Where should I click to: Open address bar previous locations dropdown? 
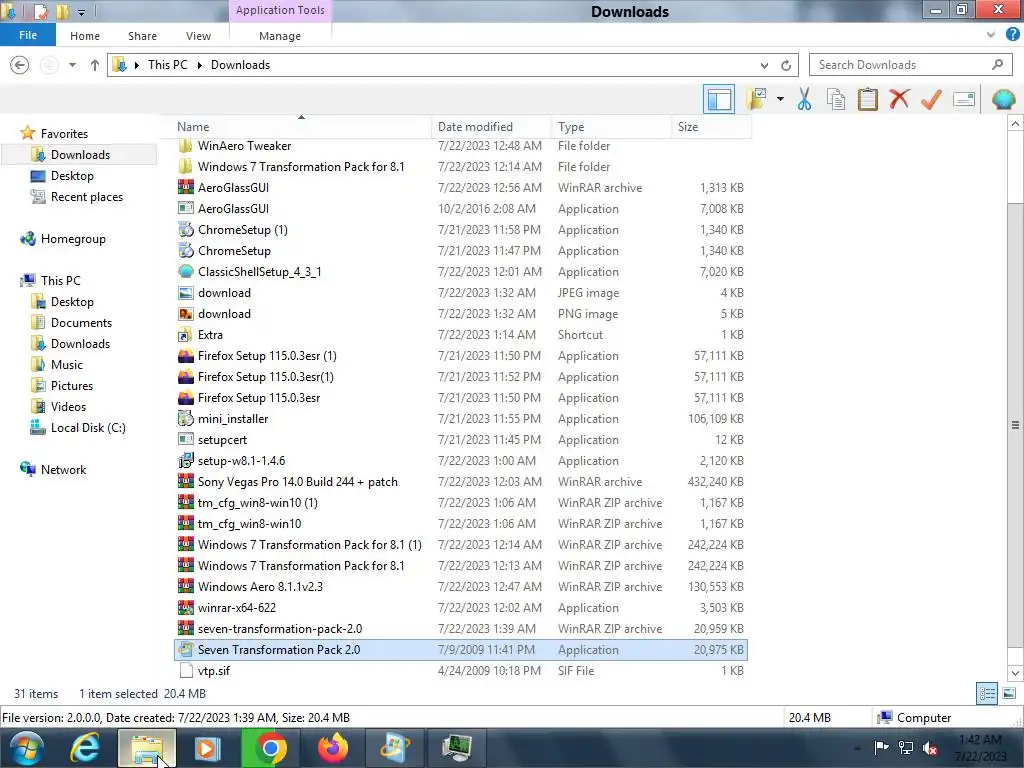(x=764, y=65)
